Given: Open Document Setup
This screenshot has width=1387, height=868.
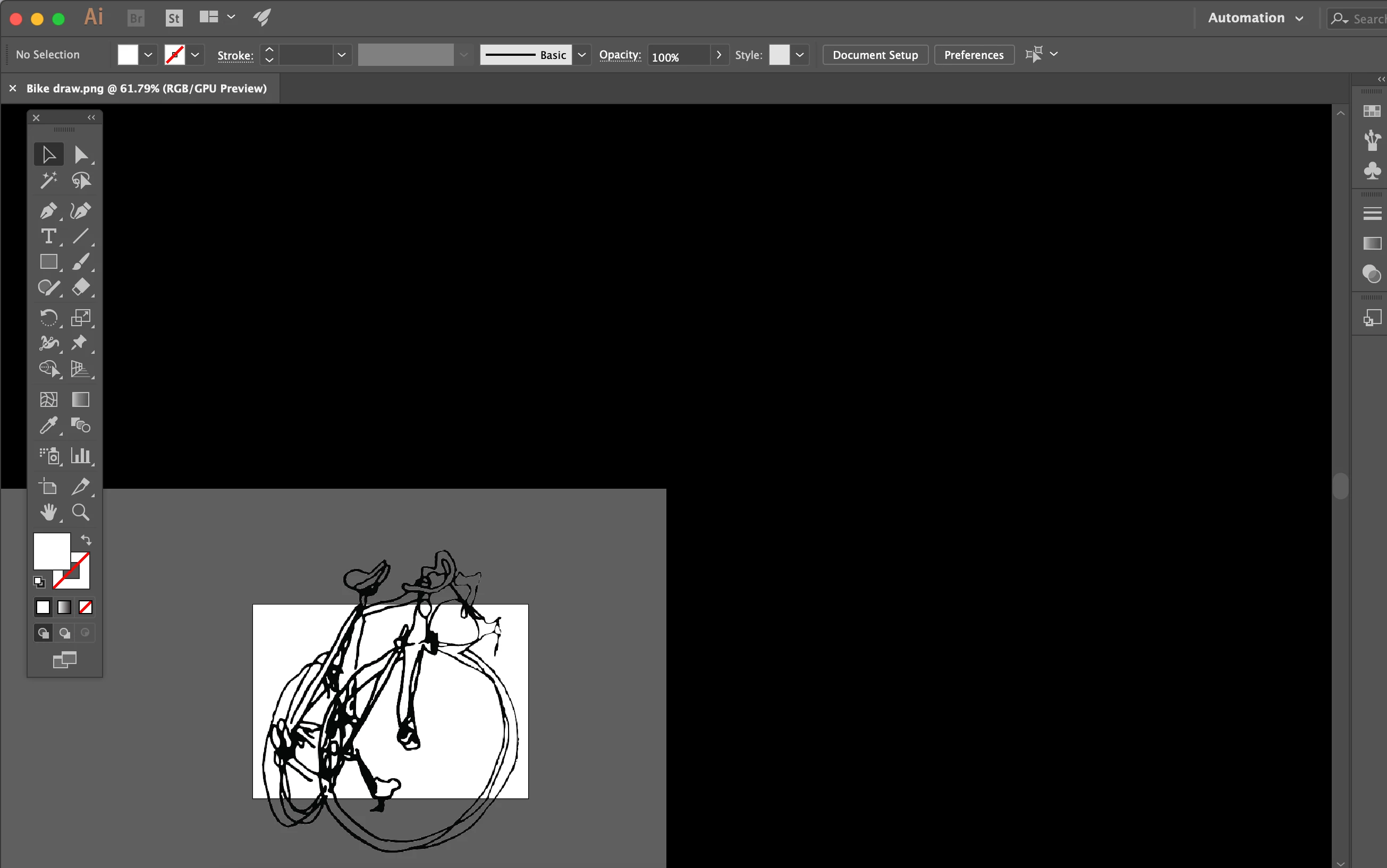Looking at the screenshot, I should (x=875, y=55).
